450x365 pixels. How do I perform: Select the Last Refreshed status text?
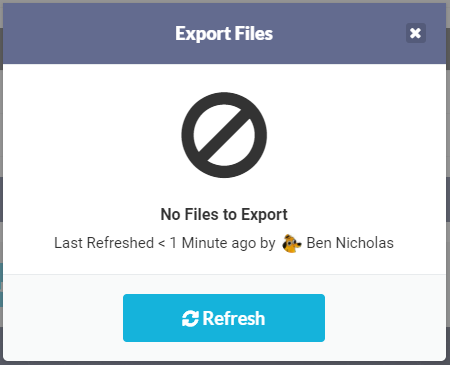click(165, 243)
